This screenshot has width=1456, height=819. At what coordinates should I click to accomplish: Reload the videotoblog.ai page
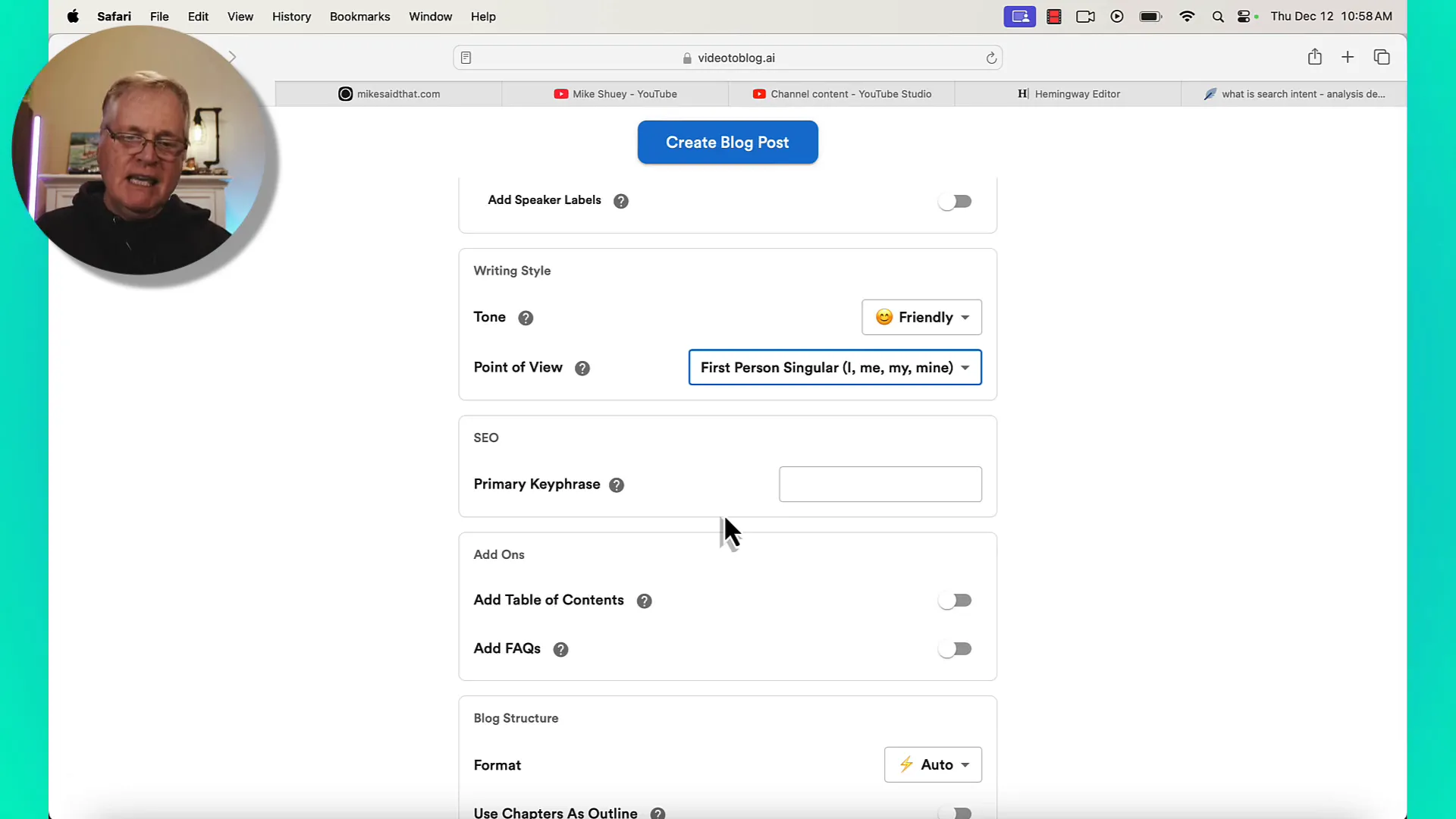[991, 58]
